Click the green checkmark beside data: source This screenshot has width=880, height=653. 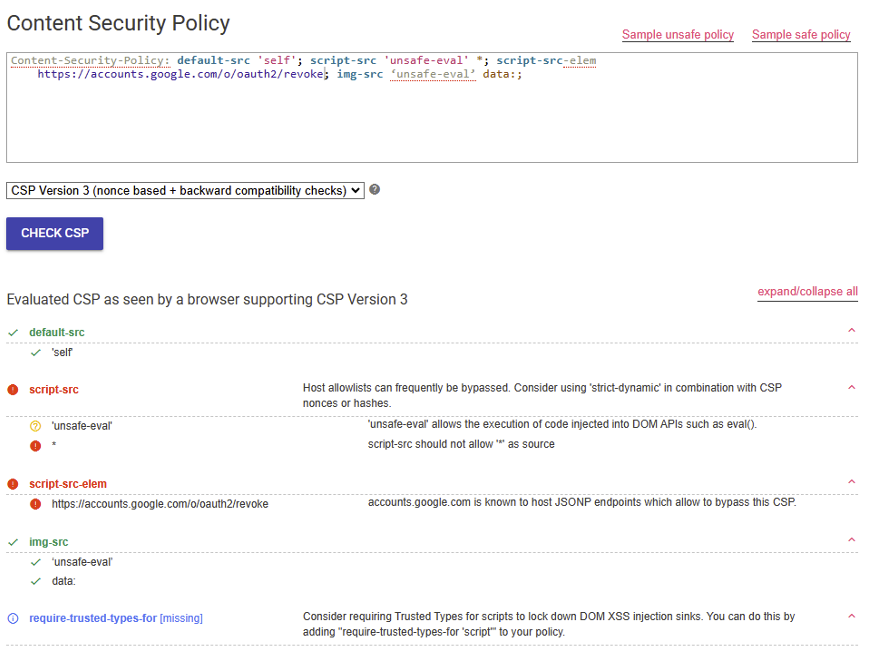pyautogui.click(x=36, y=581)
